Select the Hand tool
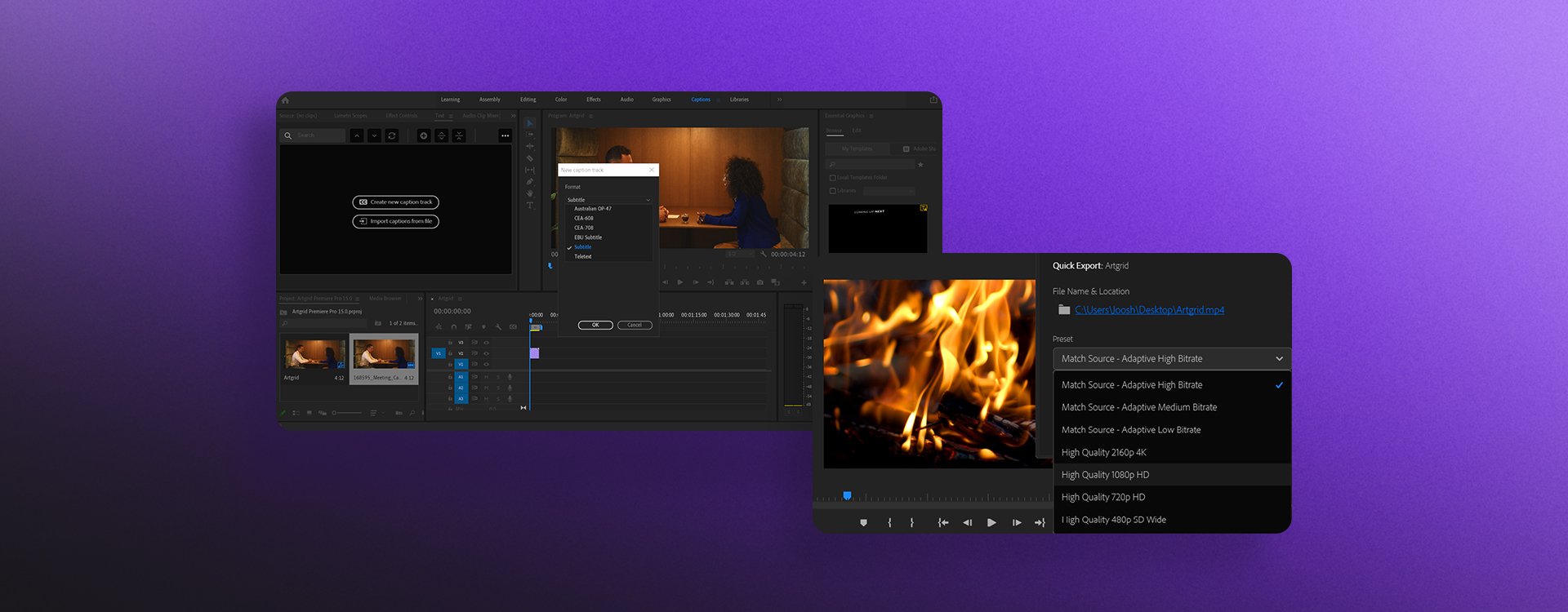Screen dimensions: 1568x612 coord(529,194)
